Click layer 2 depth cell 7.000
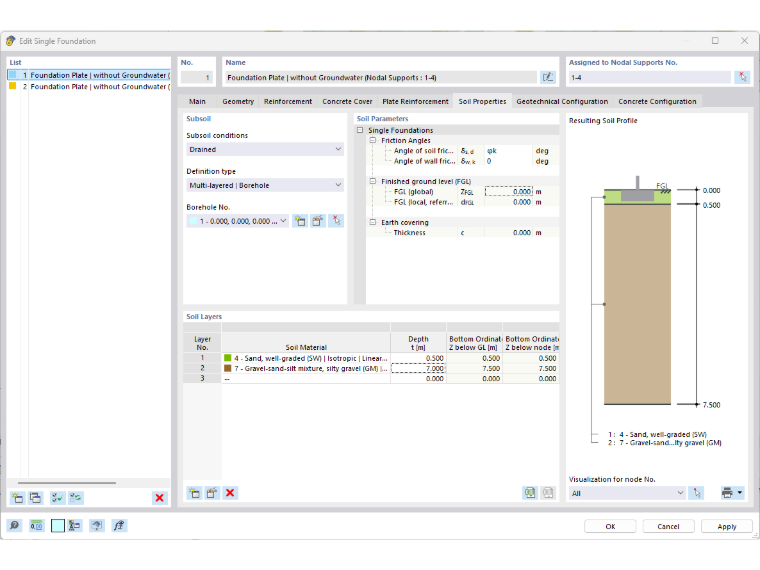760x570 pixels. pyautogui.click(x=418, y=368)
